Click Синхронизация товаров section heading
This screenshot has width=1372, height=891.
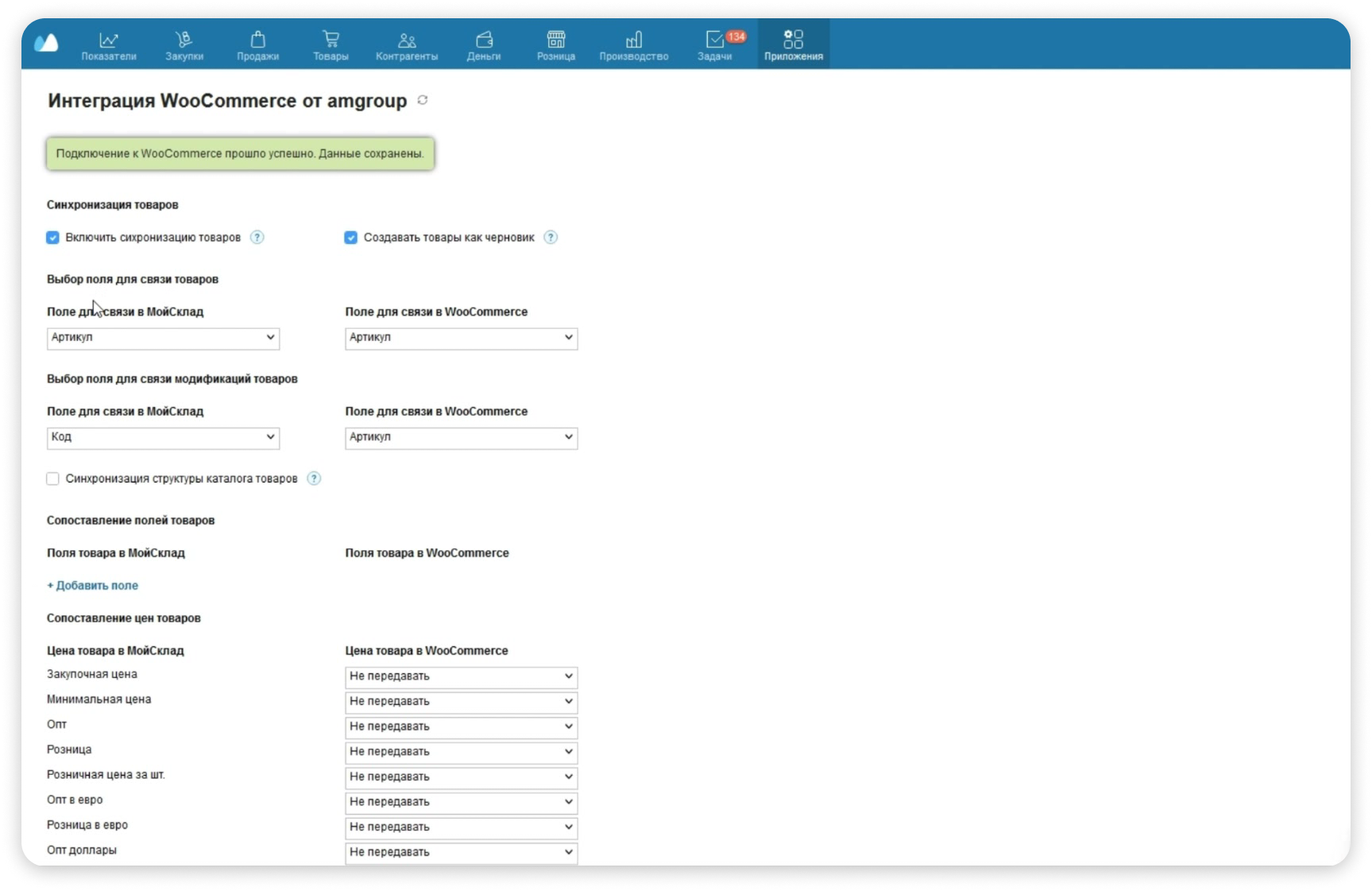point(112,205)
